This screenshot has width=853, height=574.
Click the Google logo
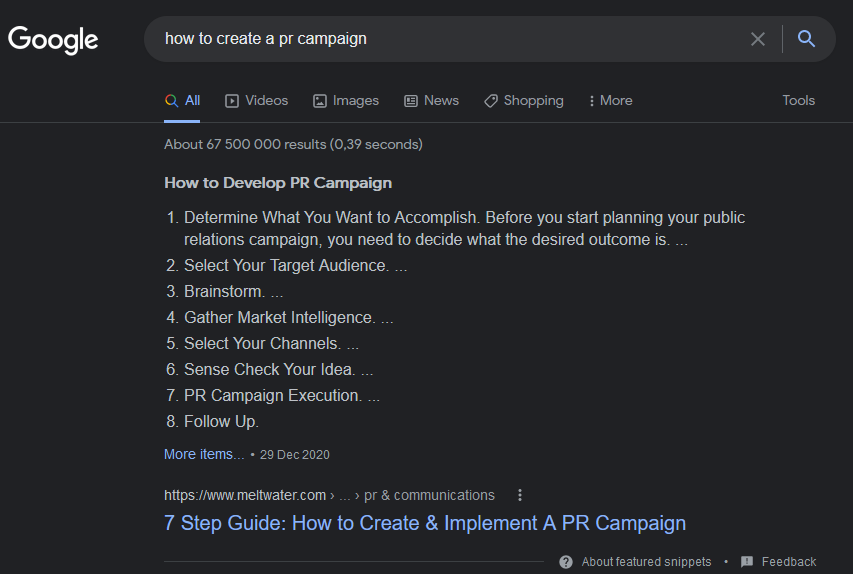click(53, 40)
